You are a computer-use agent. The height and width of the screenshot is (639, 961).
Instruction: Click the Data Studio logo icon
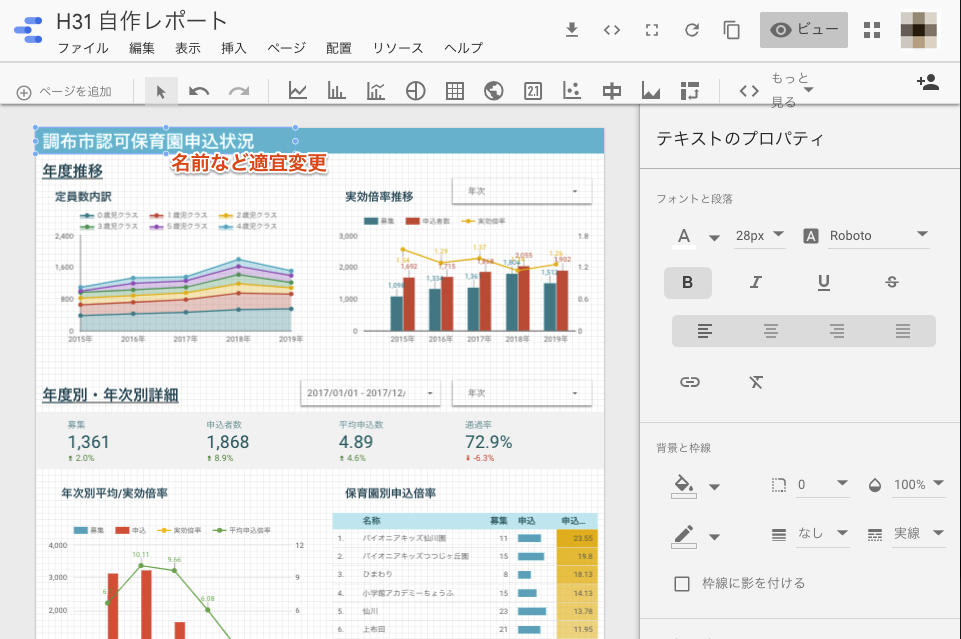click(x=28, y=29)
